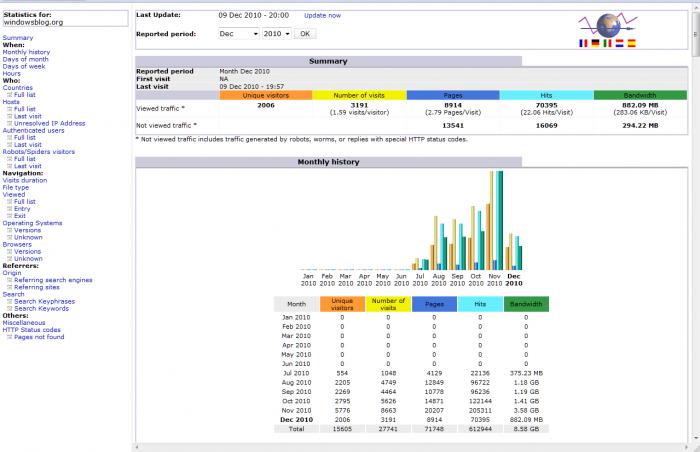Open the Countries link in sidebar
This screenshot has width=700, height=452.
coord(17,87)
